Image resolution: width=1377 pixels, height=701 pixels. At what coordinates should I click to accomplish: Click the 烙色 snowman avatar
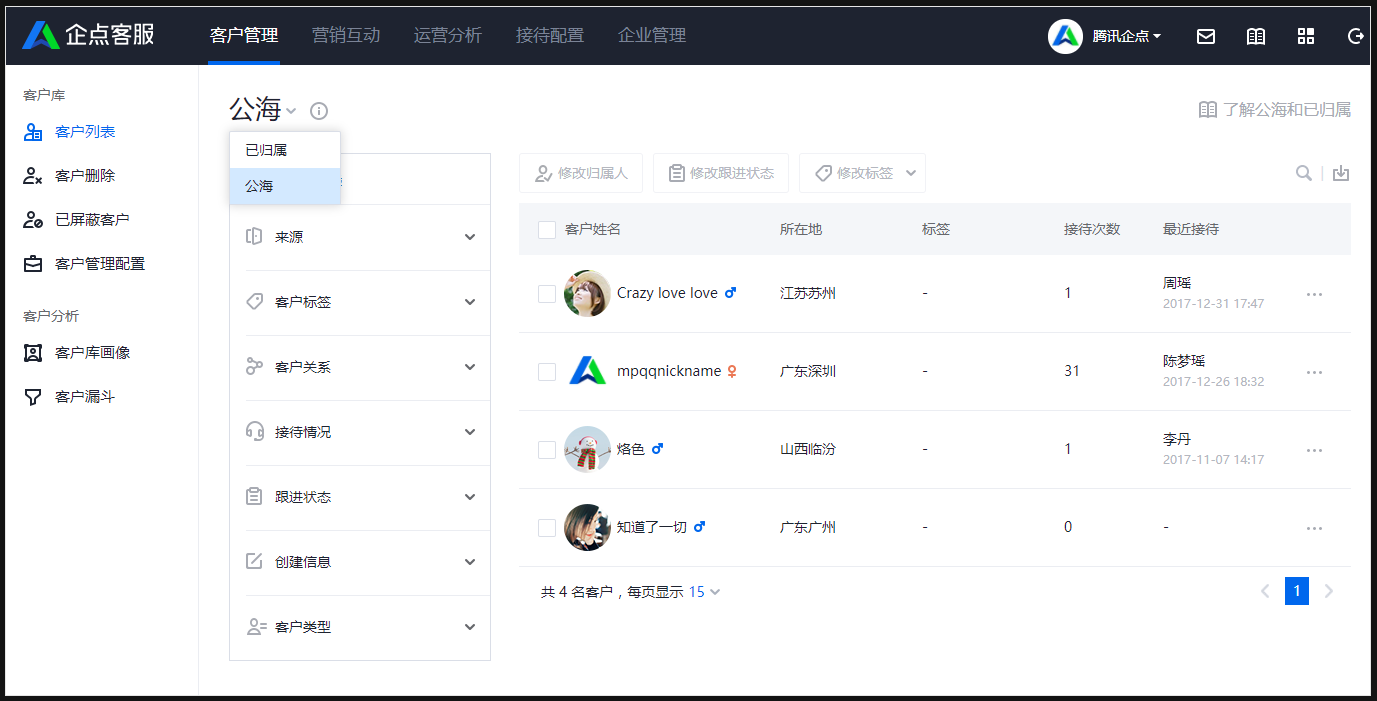[587, 449]
